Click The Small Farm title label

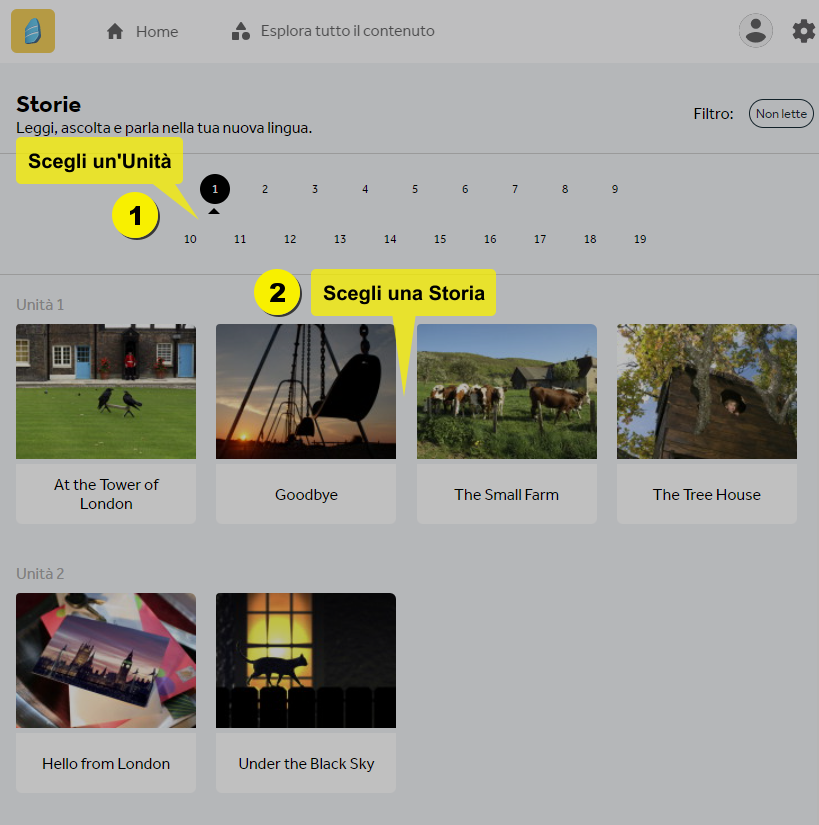pyautogui.click(x=507, y=495)
